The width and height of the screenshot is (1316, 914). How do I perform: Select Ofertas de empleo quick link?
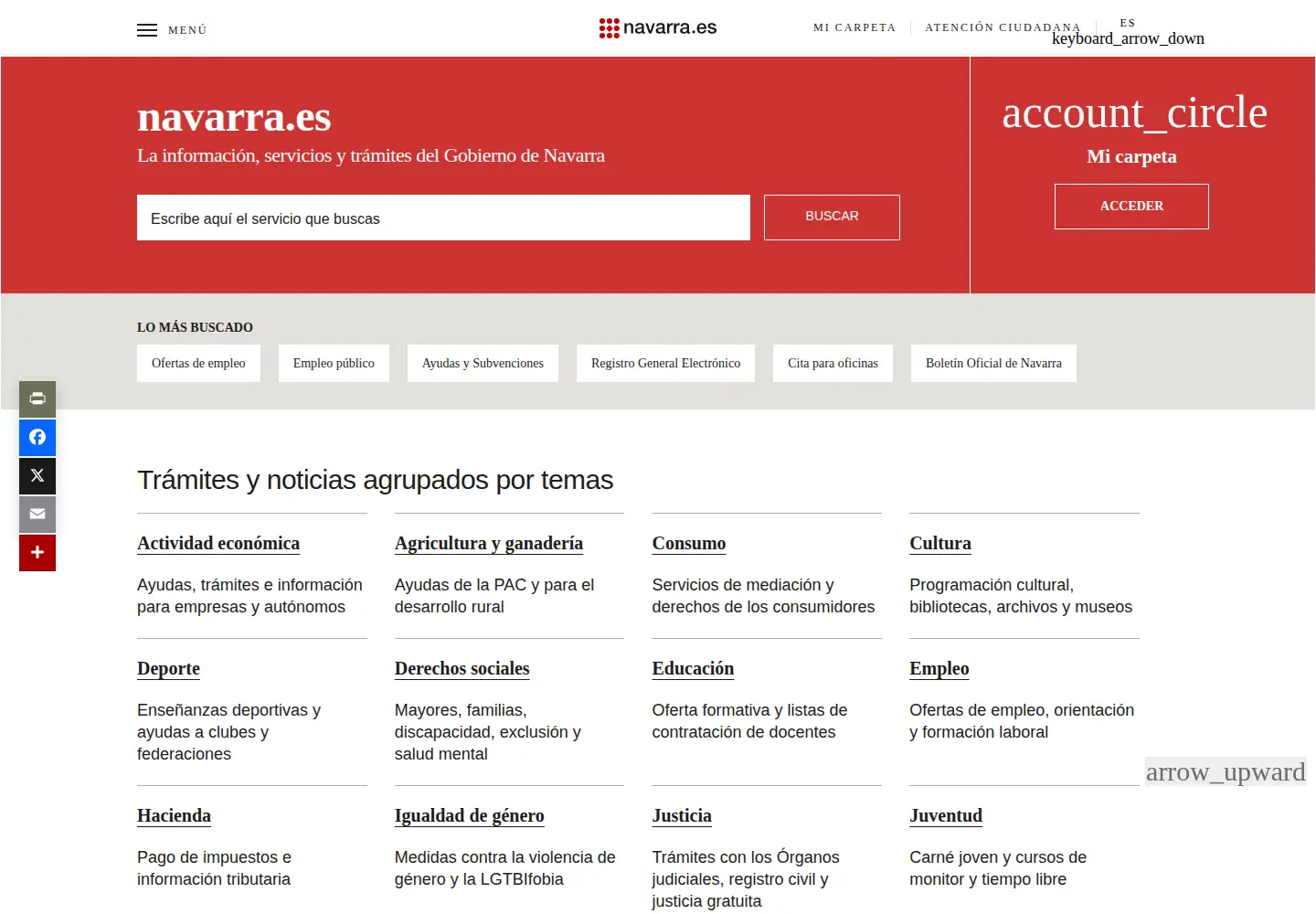[198, 363]
